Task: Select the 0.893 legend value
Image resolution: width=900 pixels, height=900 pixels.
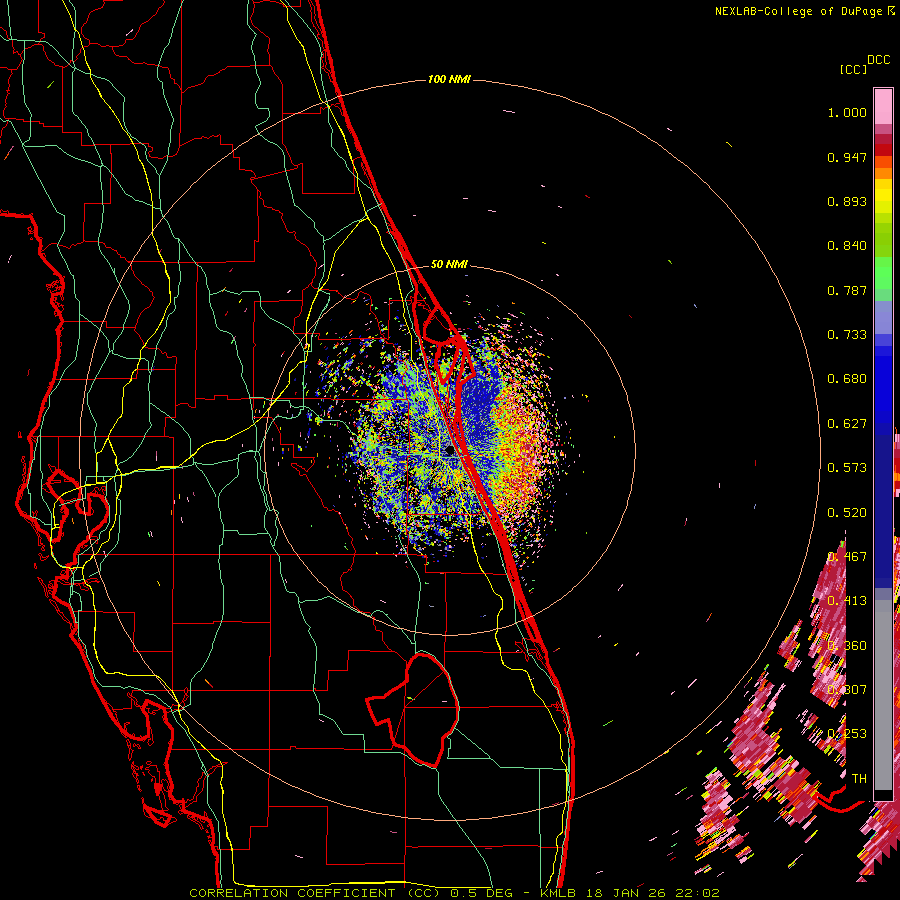Action: click(x=847, y=201)
